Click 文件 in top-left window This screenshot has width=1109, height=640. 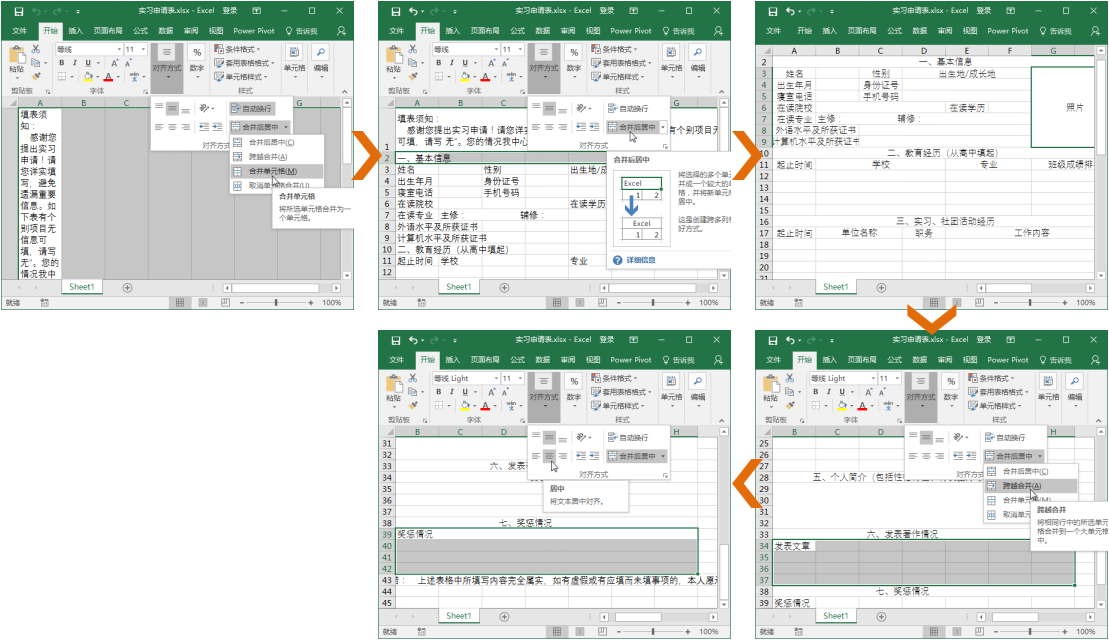[19, 31]
